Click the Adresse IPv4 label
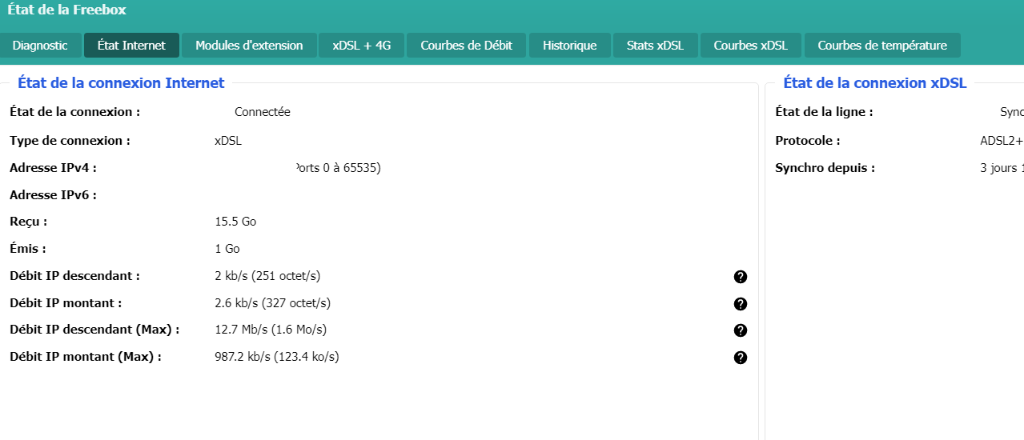The height and width of the screenshot is (440, 1024). [54, 168]
